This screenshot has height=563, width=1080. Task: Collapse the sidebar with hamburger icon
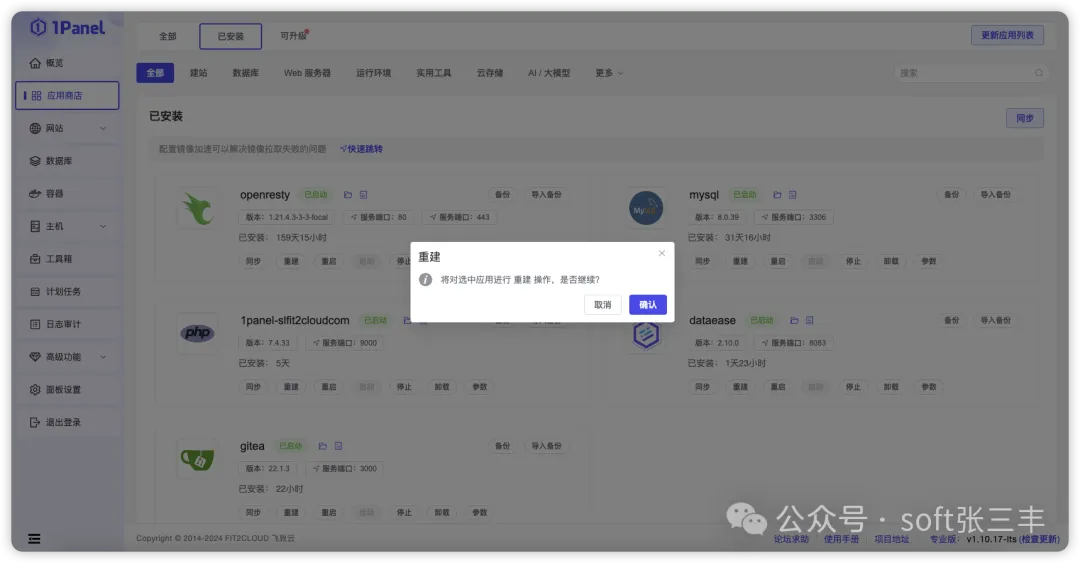(34, 539)
